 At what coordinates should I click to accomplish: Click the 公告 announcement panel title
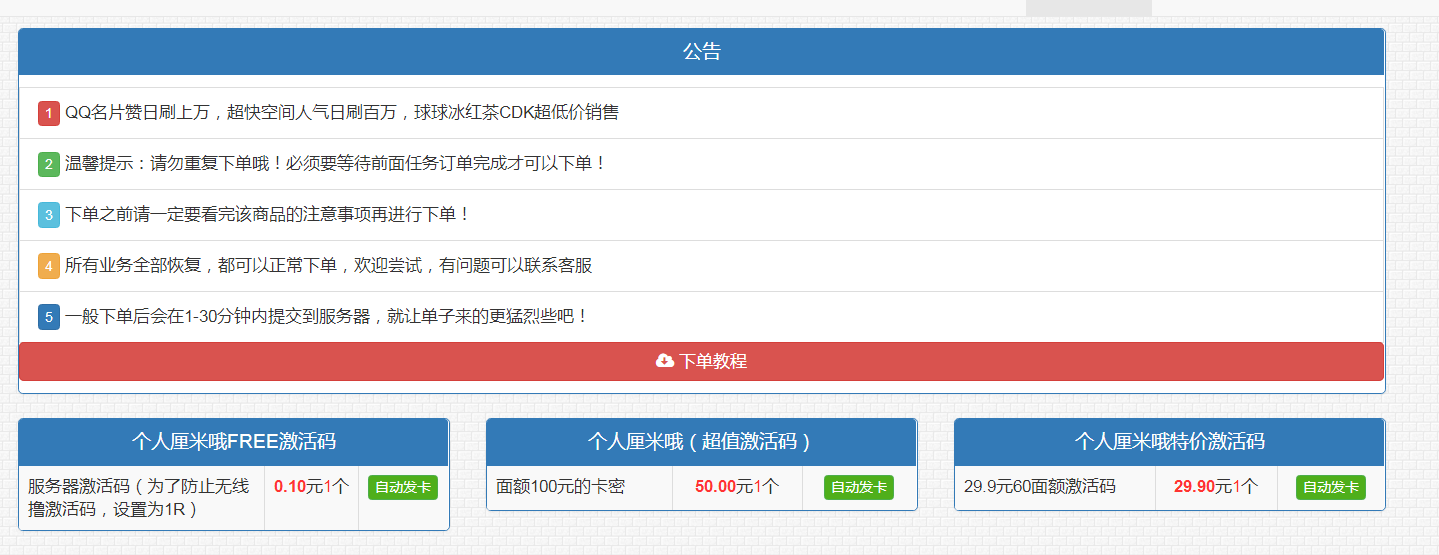pyautogui.click(x=701, y=52)
